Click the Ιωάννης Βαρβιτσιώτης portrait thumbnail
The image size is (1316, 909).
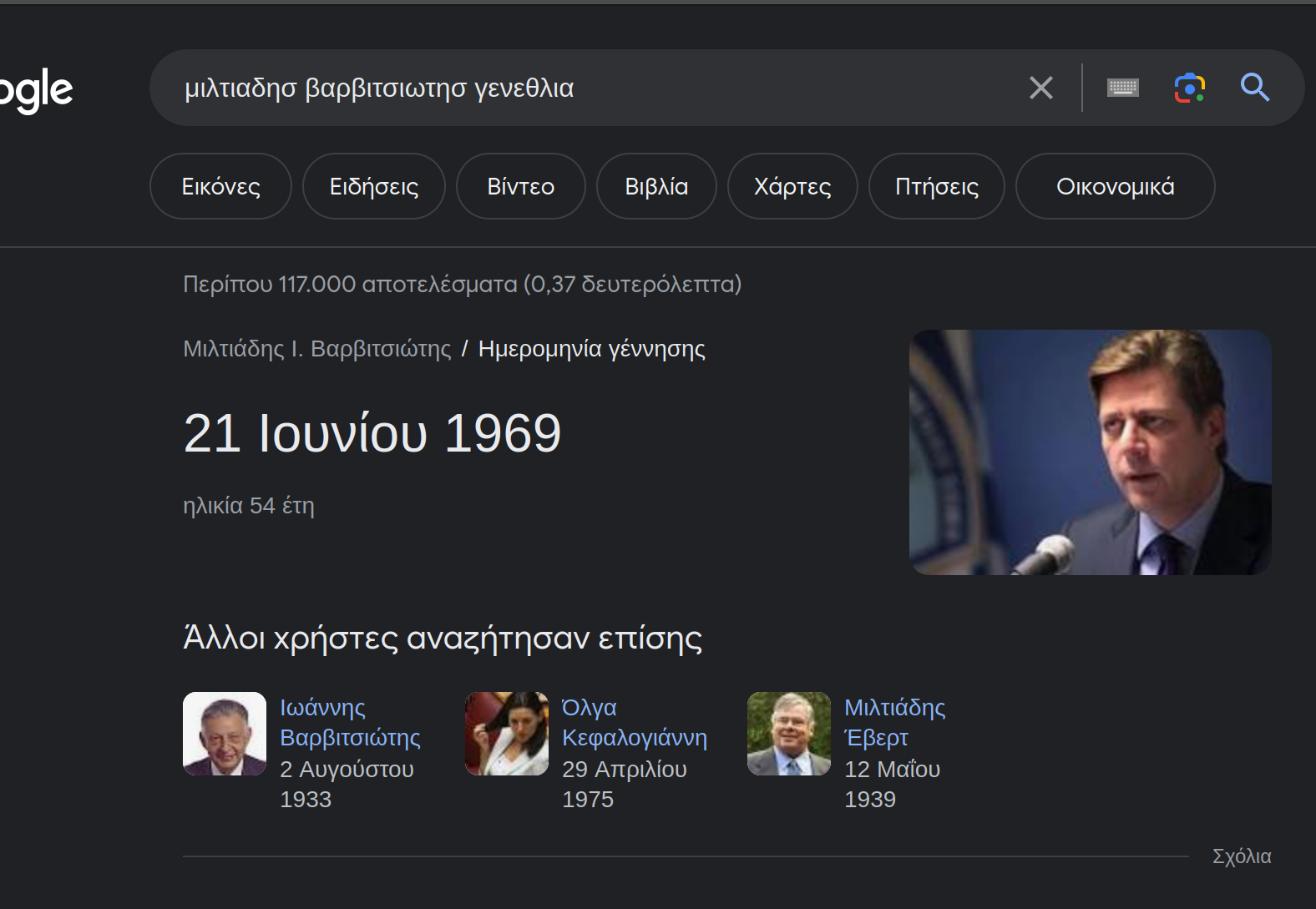coord(225,734)
